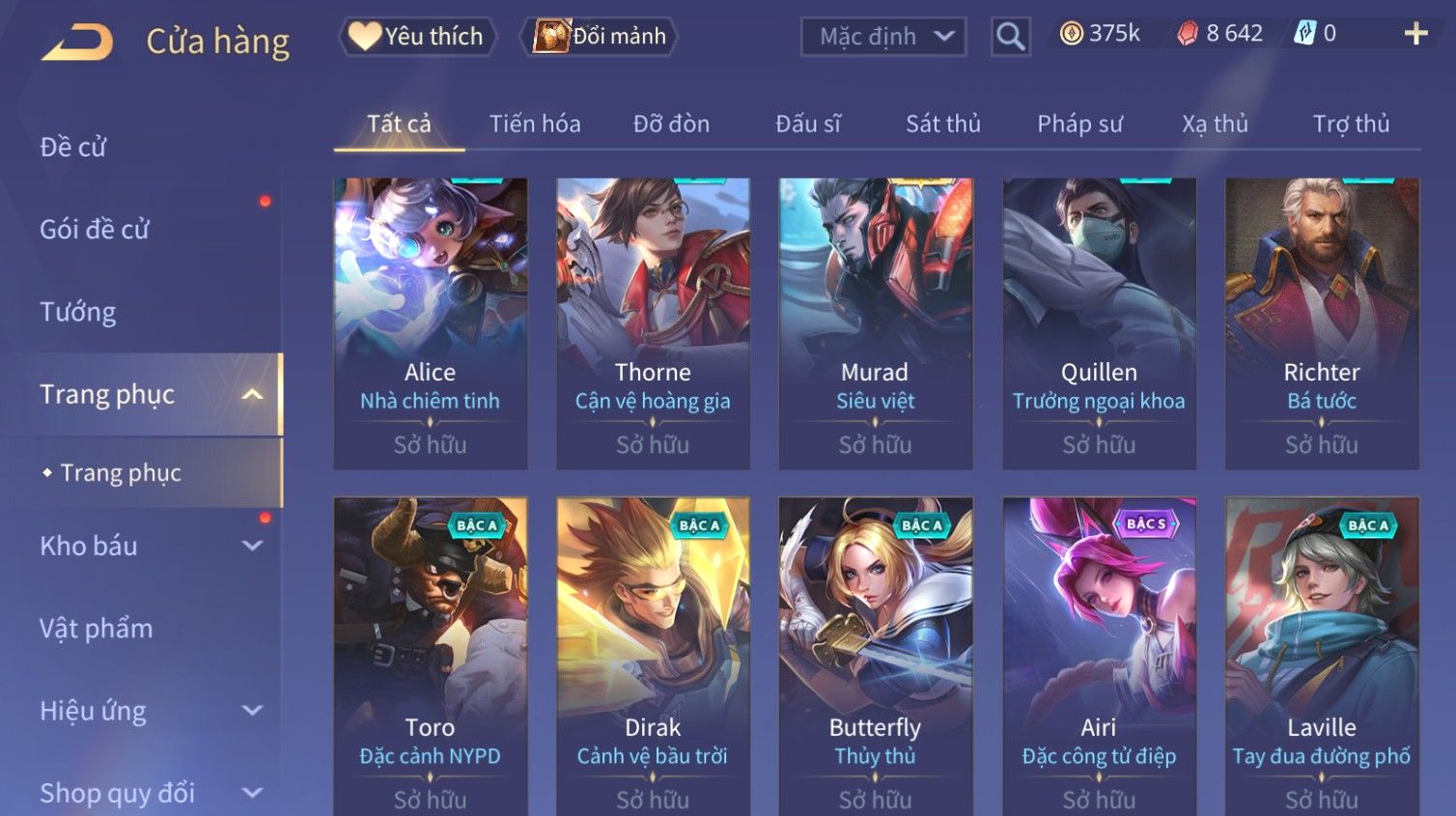
Task: Open the gold coin balance 375k
Action: coord(1100,34)
